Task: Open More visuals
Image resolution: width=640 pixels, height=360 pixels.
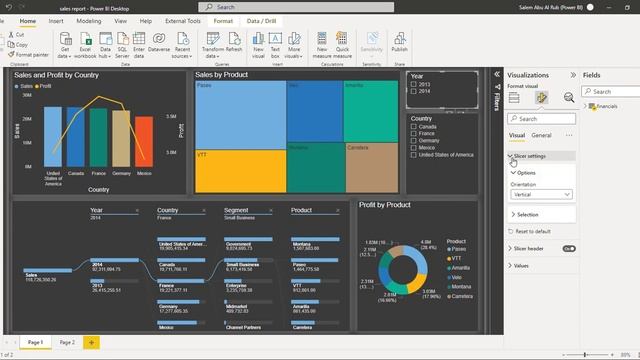Action: click(x=294, y=45)
